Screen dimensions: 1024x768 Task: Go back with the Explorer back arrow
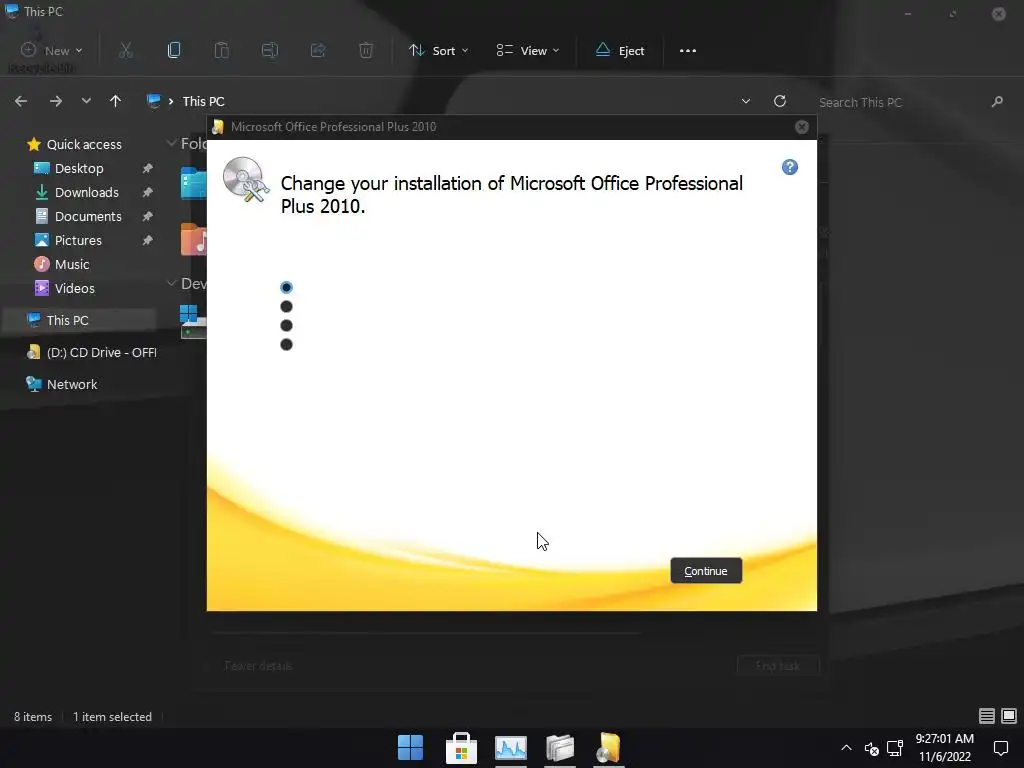pyautogui.click(x=21, y=101)
